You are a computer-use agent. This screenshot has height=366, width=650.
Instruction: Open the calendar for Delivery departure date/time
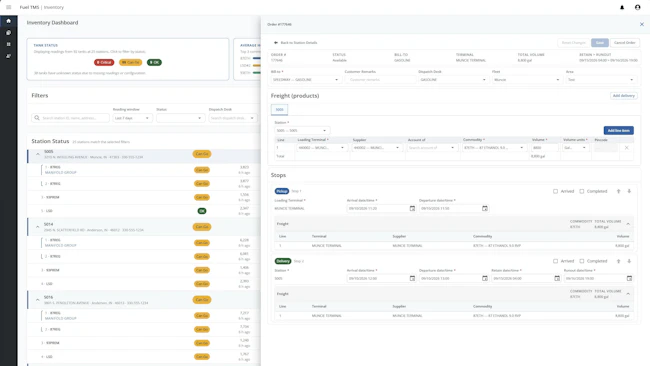point(485,279)
